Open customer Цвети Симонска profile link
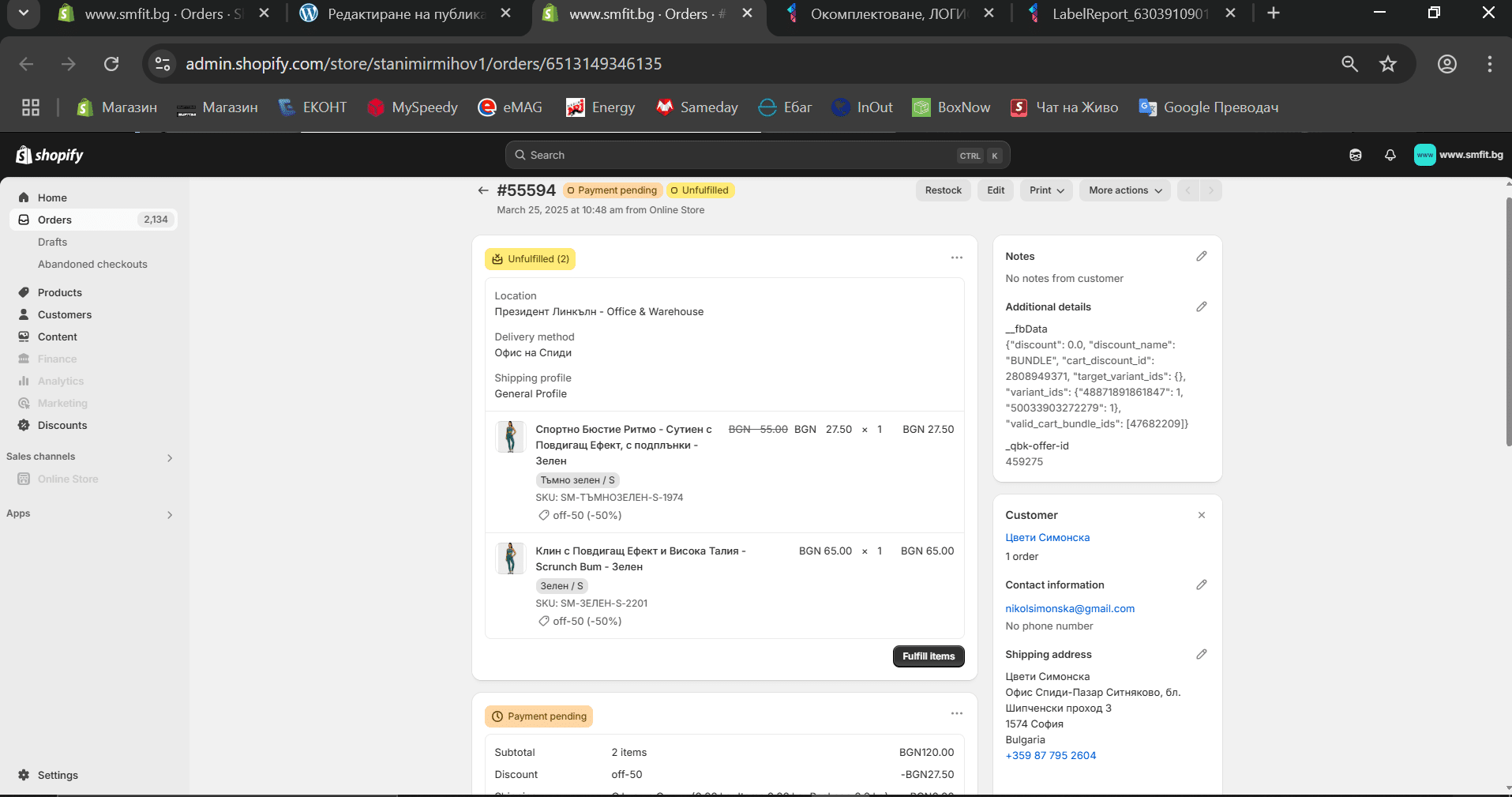1512x797 pixels. click(x=1047, y=538)
